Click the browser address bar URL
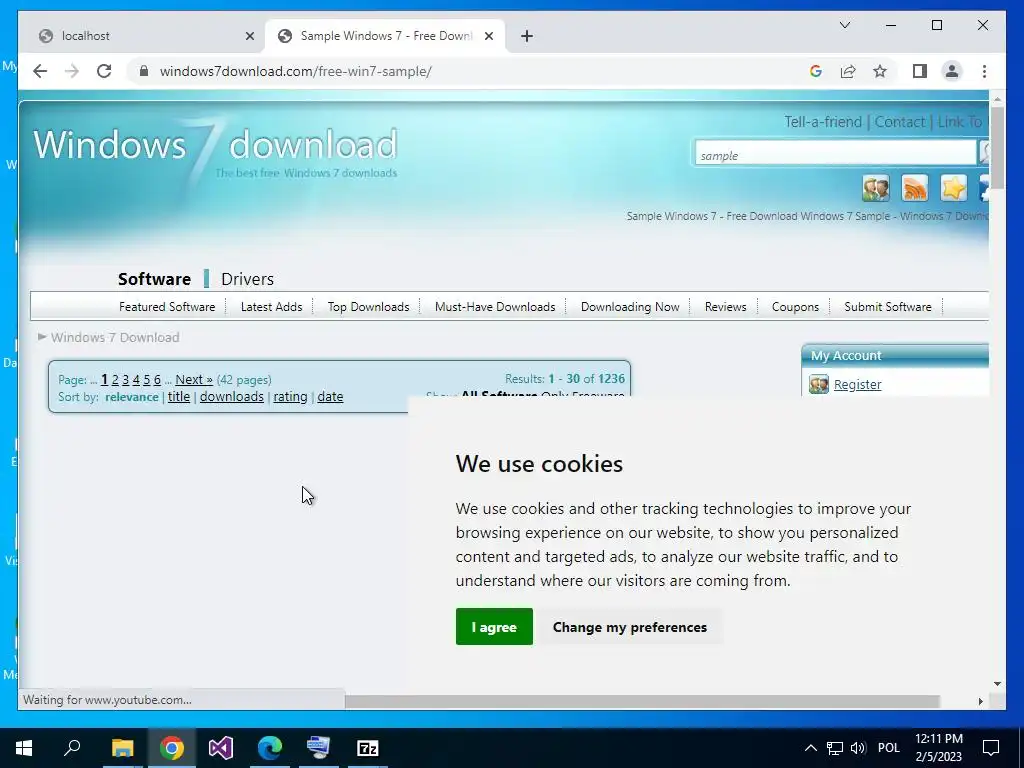 point(295,71)
